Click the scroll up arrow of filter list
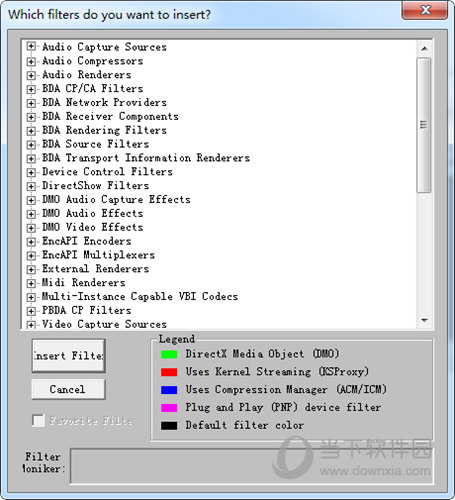The width and height of the screenshot is (455, 500). [x=424, y=49]
